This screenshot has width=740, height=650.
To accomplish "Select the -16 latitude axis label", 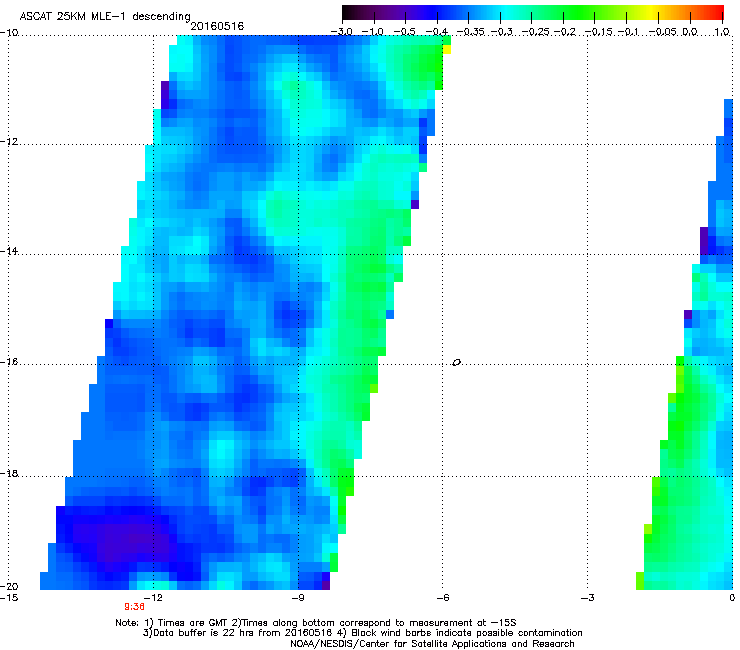I will click(x=9, y=362).
